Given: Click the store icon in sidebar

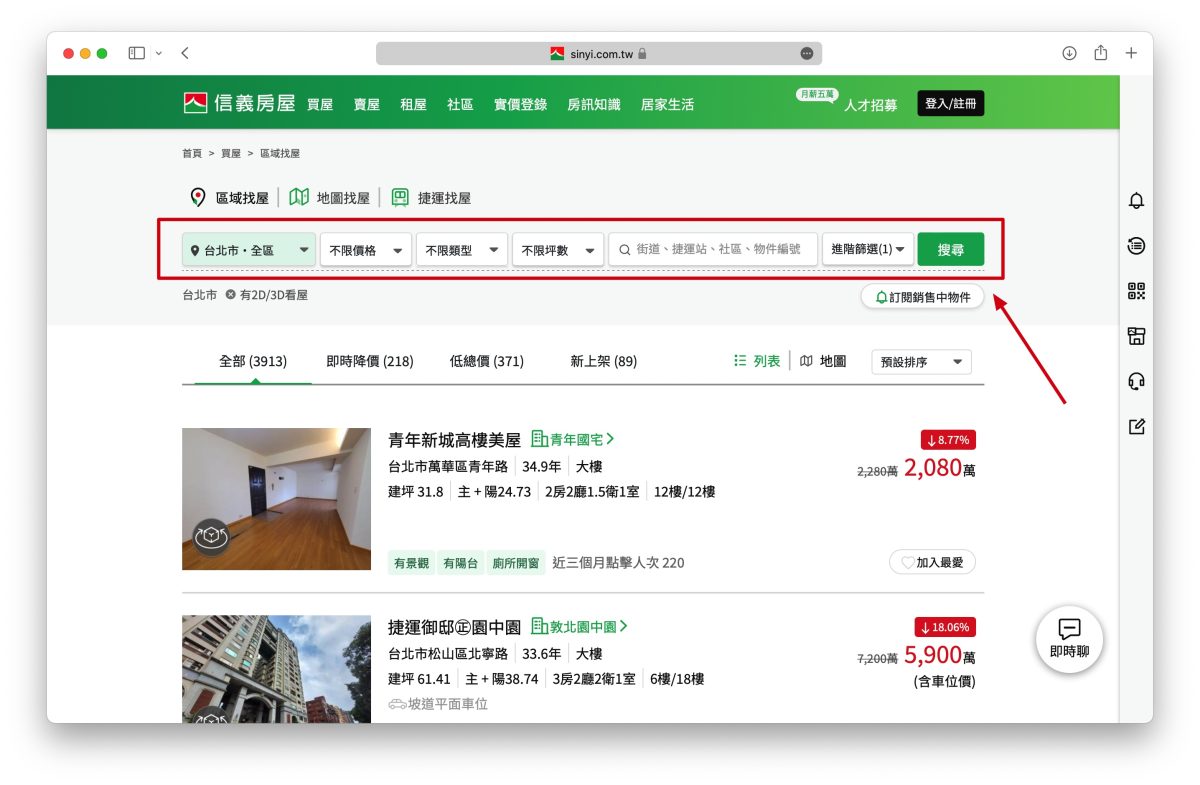Looking at the screenshot, I should coord(1136,336).
